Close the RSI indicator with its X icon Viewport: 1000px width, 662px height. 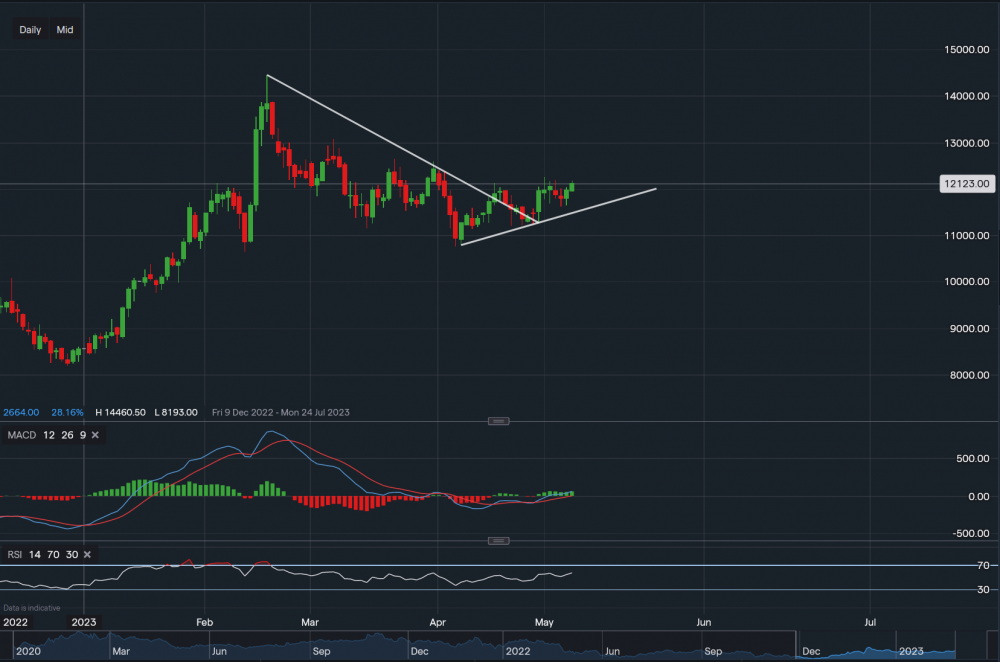[x=87, y=554]
